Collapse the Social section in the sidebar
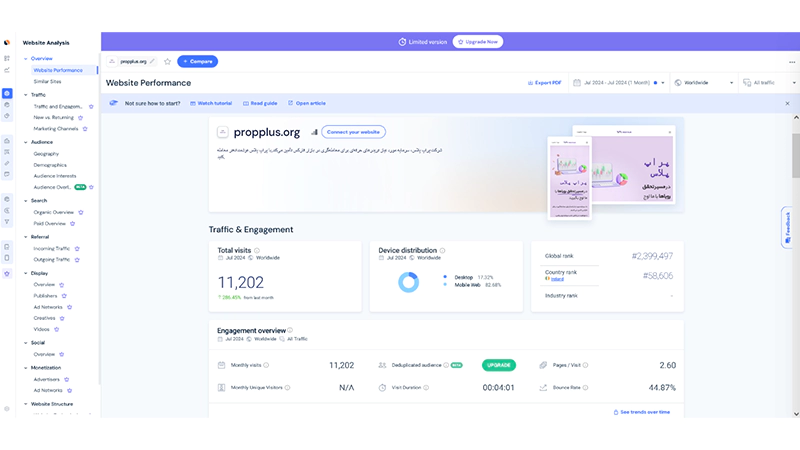Viewport: 800px width, 450px height. [26, 343]
